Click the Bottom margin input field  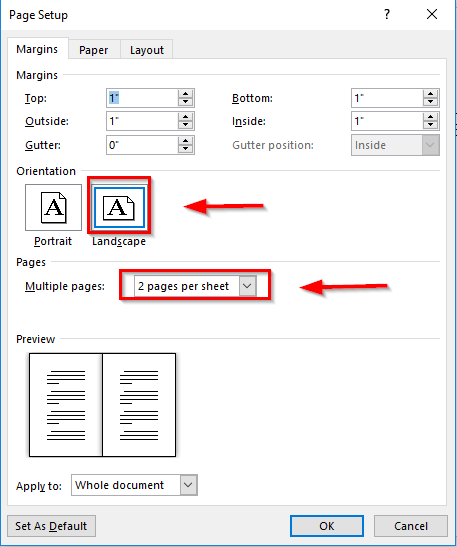click(x=387, y=98)
